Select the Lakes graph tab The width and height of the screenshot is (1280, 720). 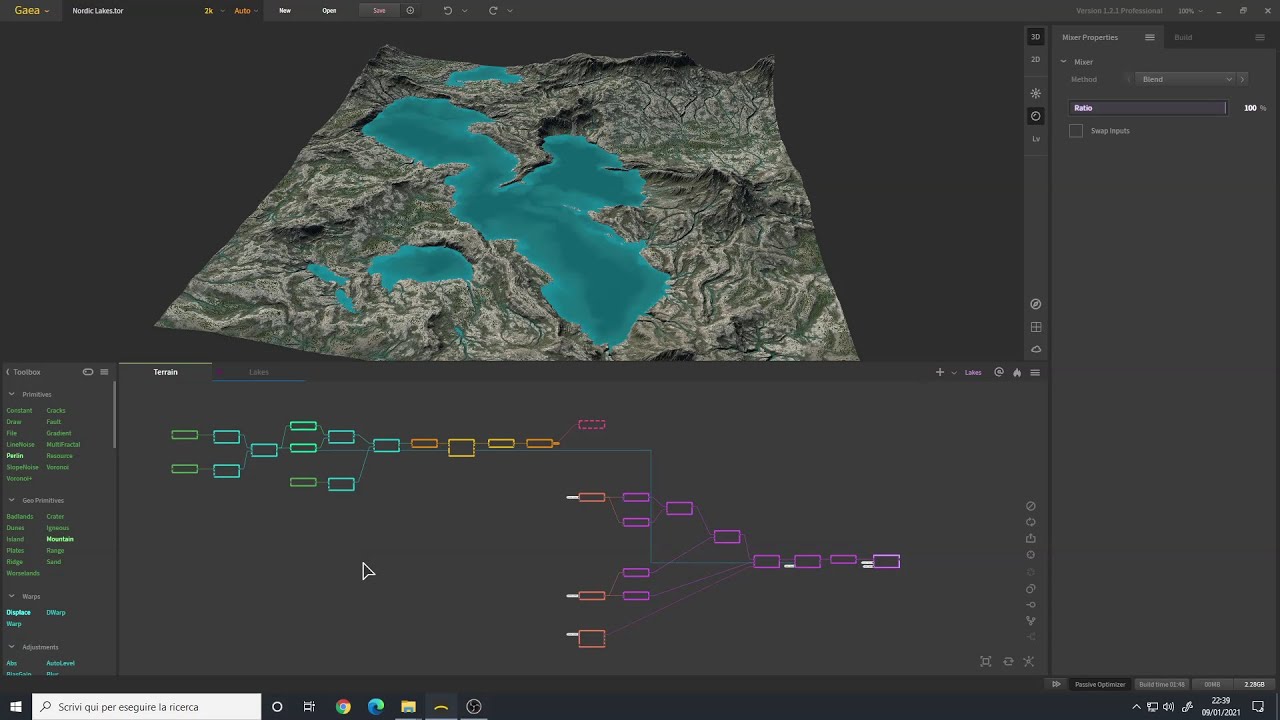click(x=259, y=372)
